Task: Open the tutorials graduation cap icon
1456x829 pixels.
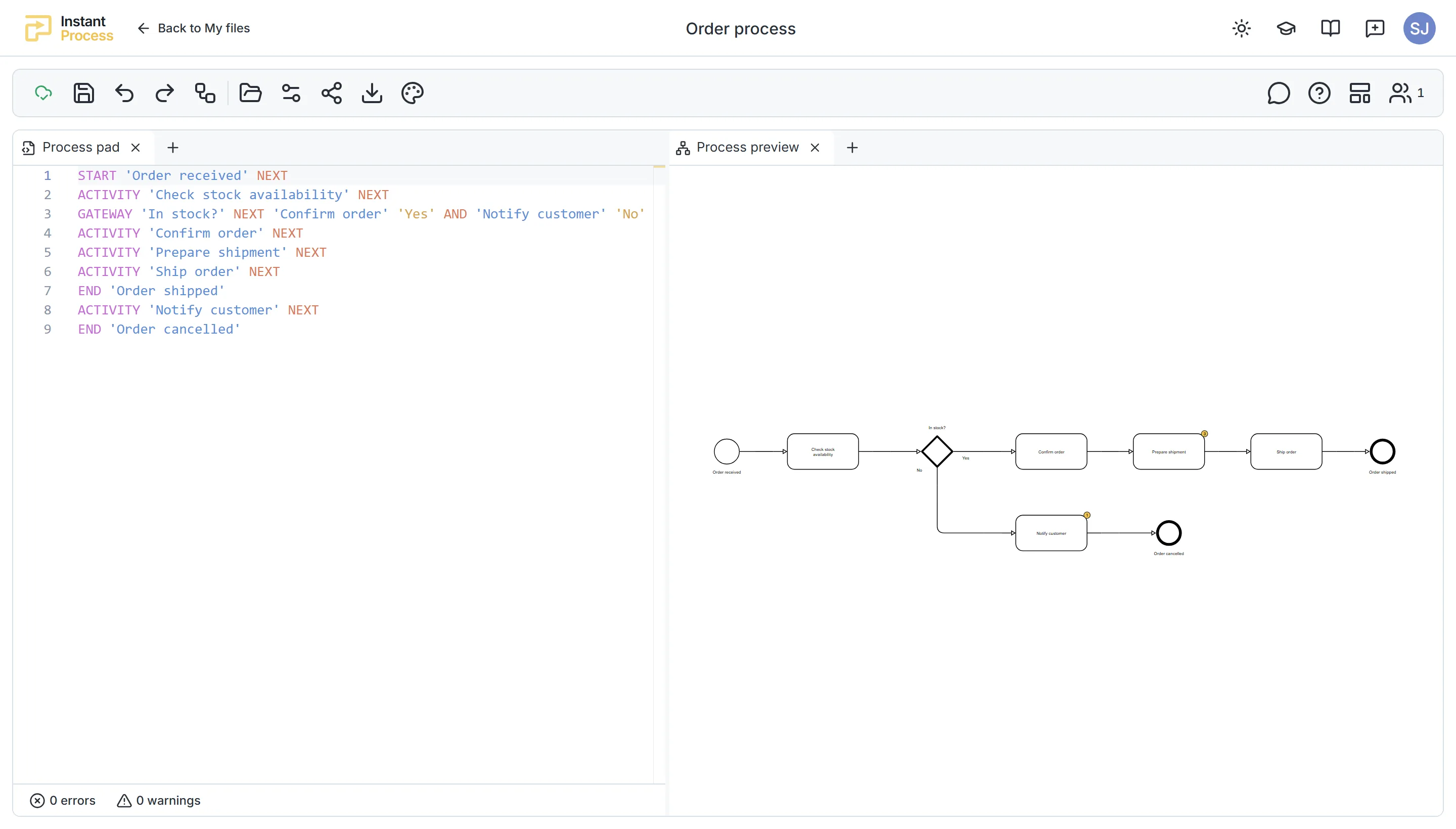Action: click(x=1286, y=28)
